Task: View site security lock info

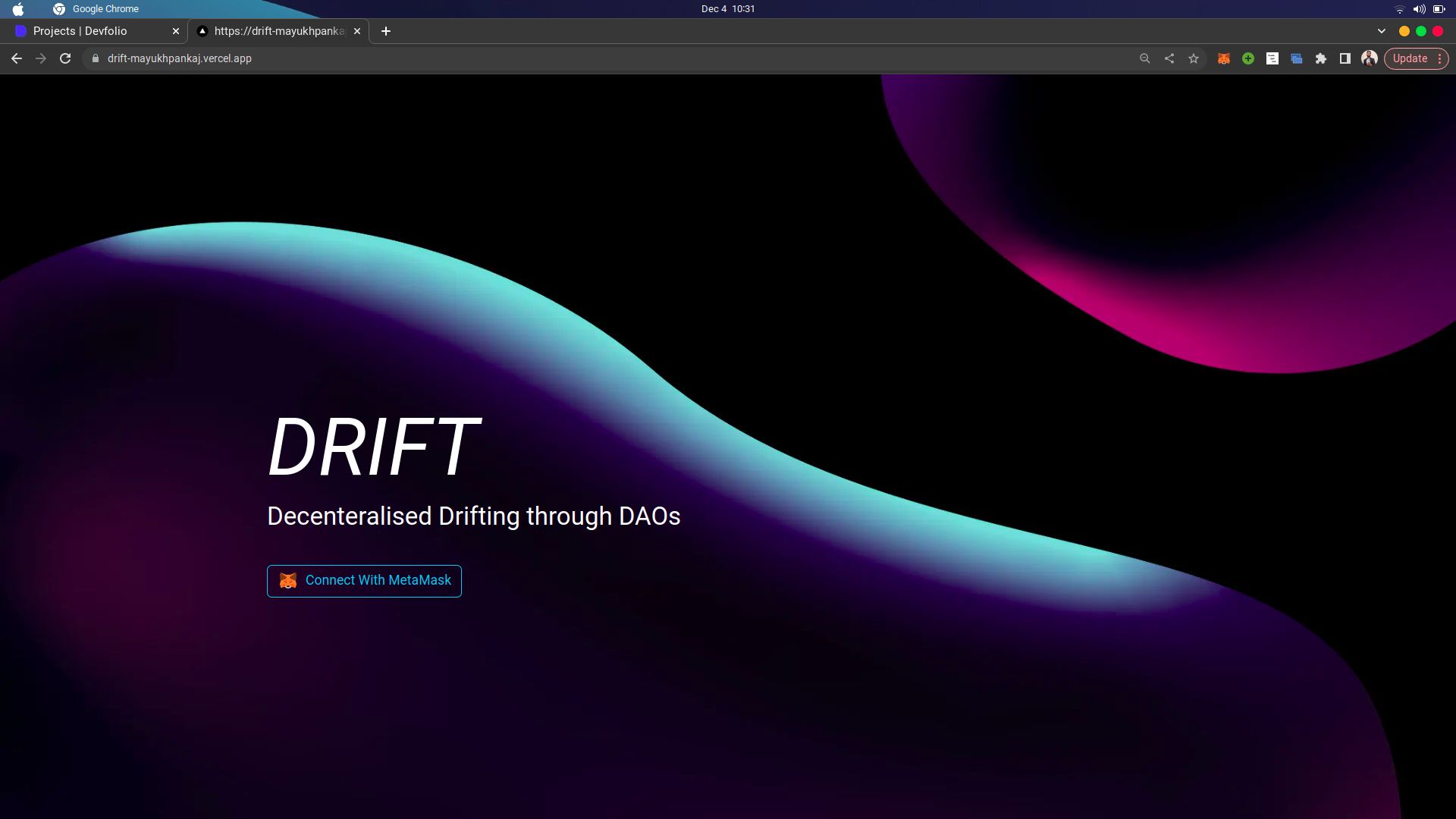Action: tap(95, 58)
